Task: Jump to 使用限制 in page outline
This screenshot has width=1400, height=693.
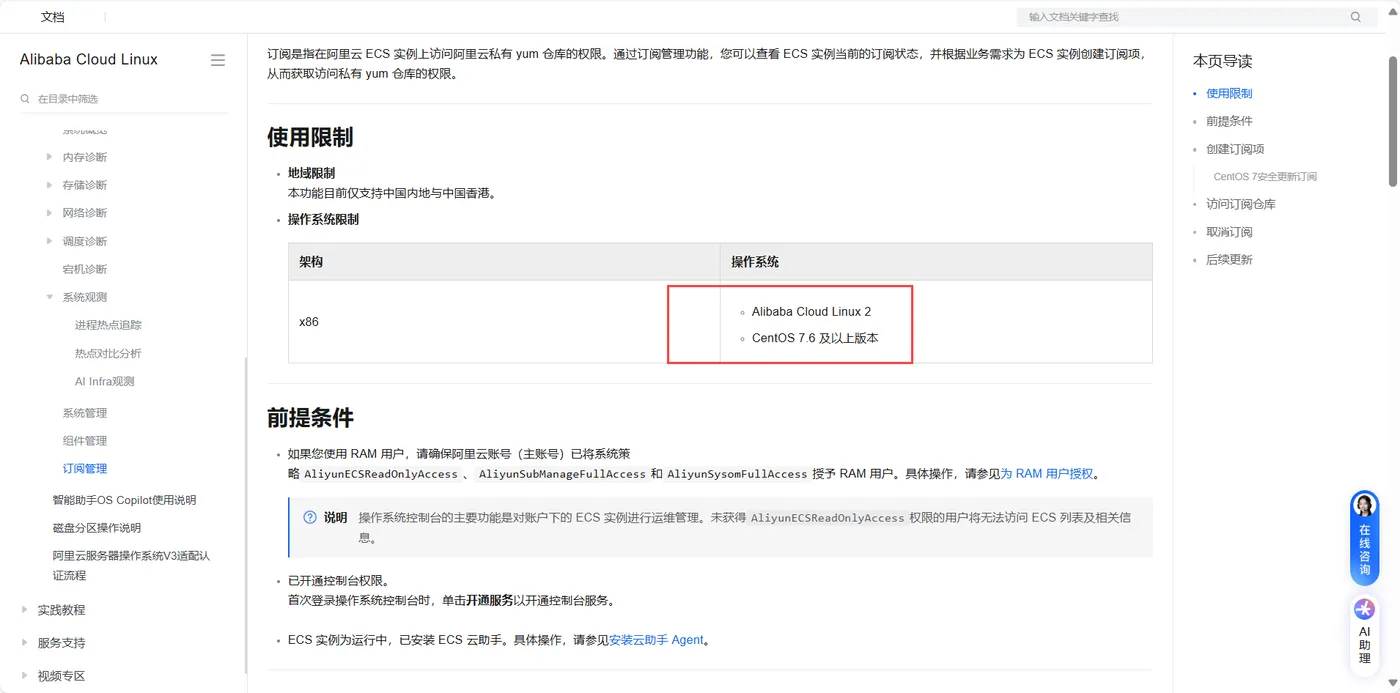Action: pos(1229,93)
